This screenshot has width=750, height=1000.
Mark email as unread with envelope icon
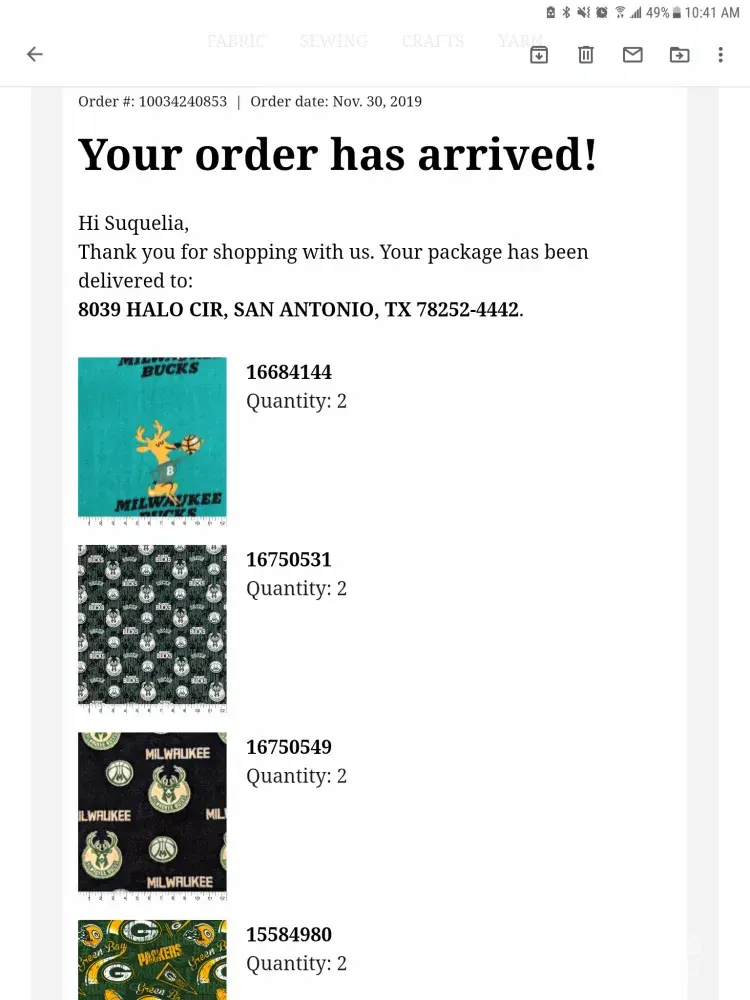point(633,55)
